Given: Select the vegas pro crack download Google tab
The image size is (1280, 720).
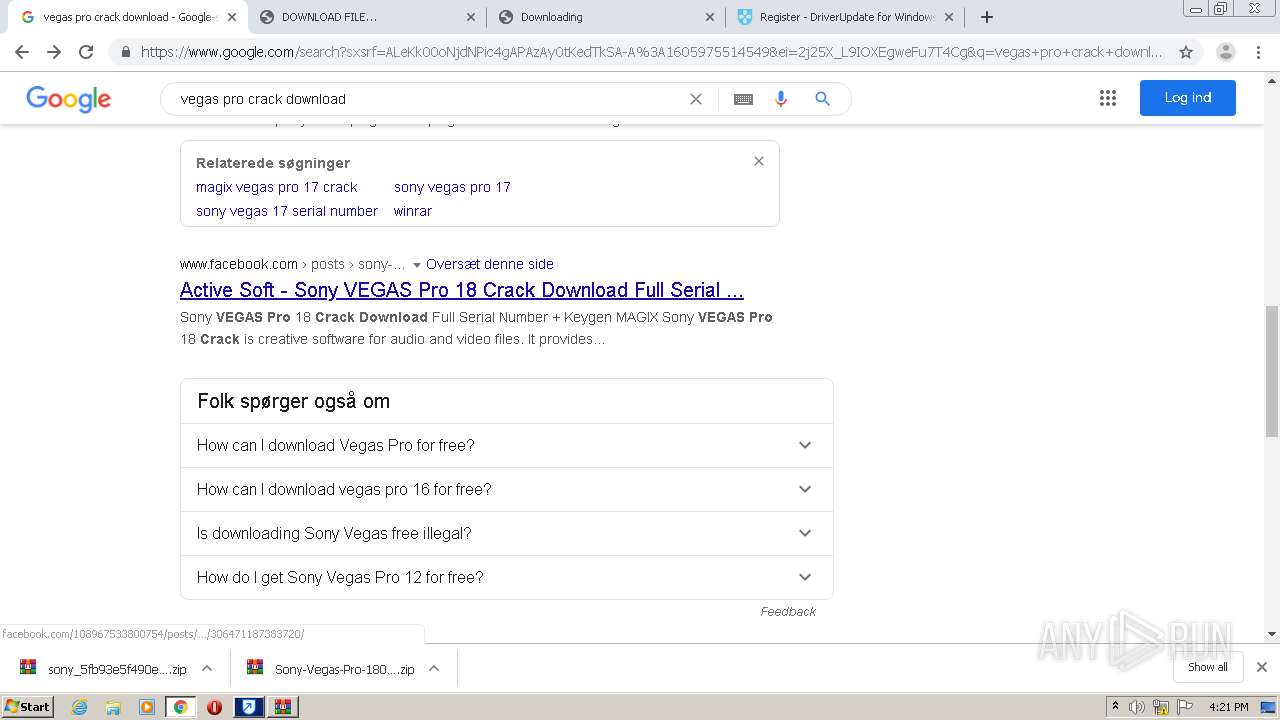Looking at the screenshot, I should [127, 17].
